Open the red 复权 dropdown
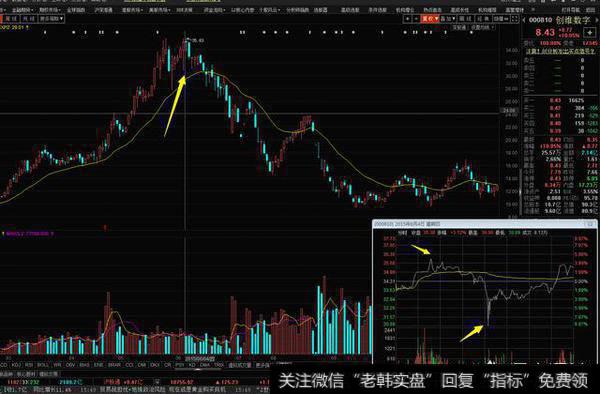This screenshot has width=600, height=394. point(430,19)
